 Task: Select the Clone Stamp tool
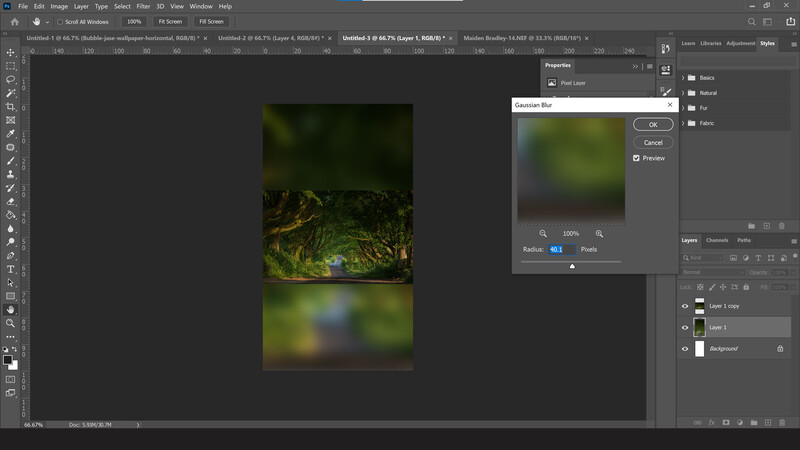click(x=10, y=174)
